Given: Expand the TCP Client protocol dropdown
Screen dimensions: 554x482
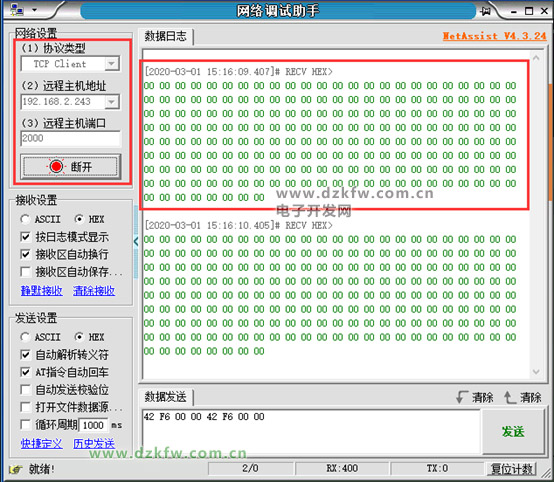Looking at the screenshot, I should [112, 64].
